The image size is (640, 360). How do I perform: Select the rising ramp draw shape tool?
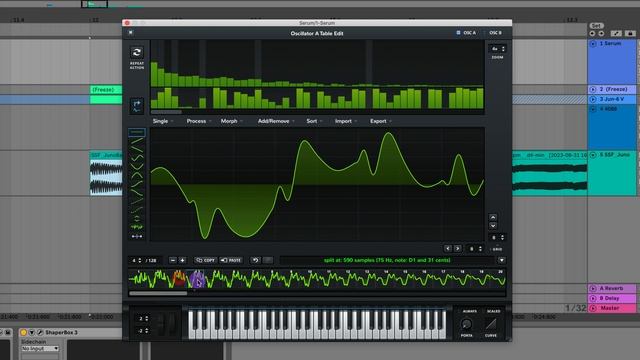point(137,142)
